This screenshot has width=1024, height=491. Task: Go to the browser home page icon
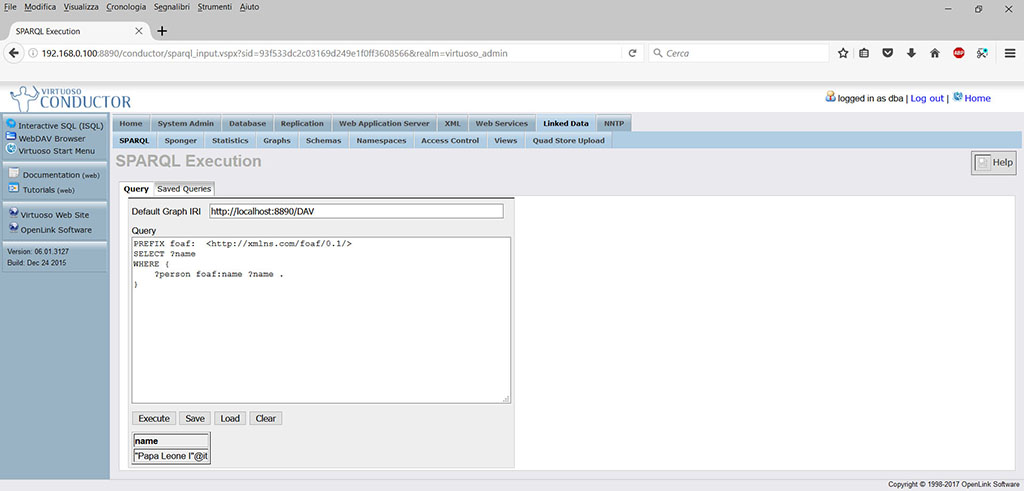[935, 54]
